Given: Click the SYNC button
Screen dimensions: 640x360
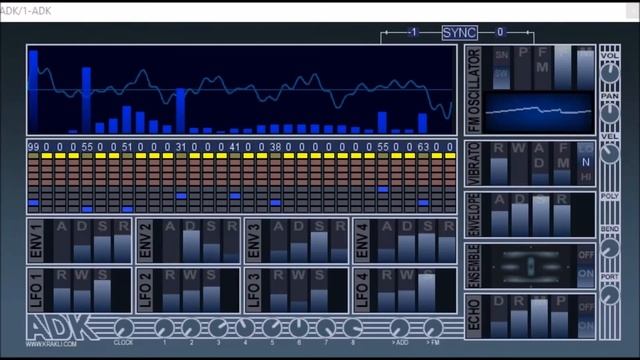Looking at the screenshot, I should tap(460, 33).
